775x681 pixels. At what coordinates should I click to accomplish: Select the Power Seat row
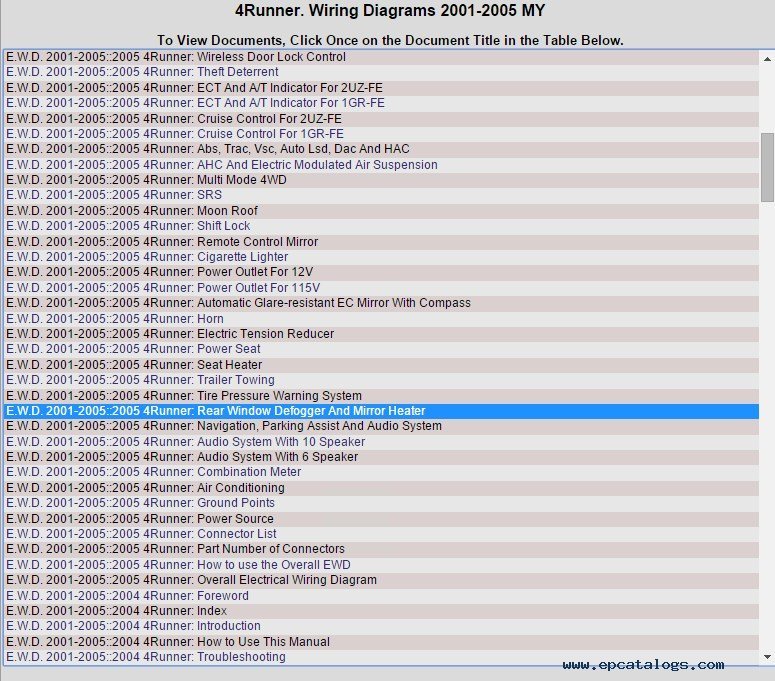(381, 349)
